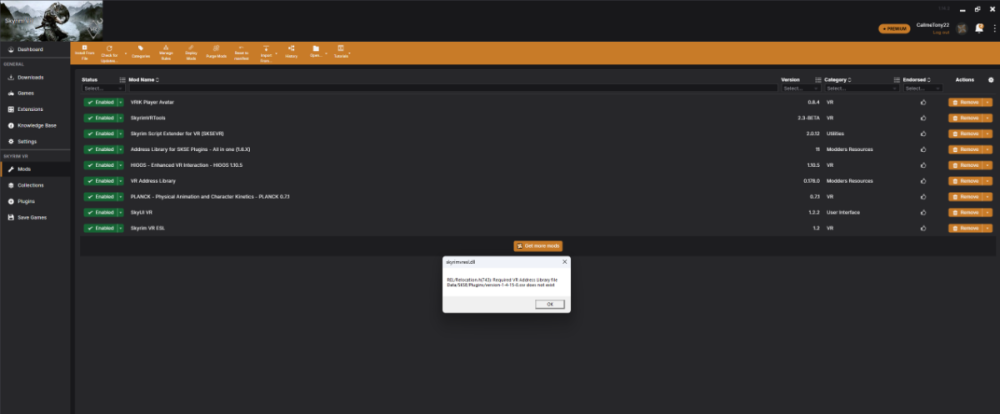
Task: Toggle Enabled for PLANCK mod
Action: tap(99, 196)
